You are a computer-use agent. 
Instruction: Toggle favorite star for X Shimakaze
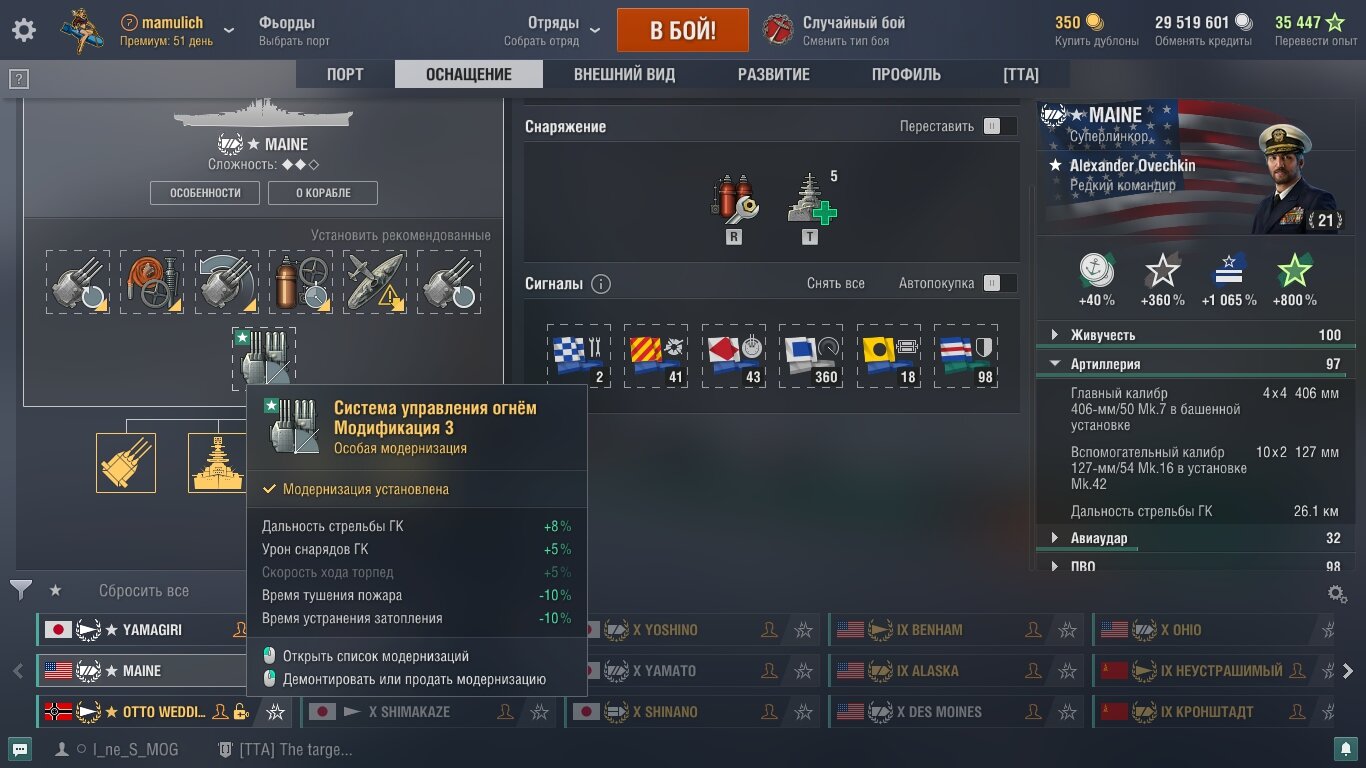click(x=540, y=712)
